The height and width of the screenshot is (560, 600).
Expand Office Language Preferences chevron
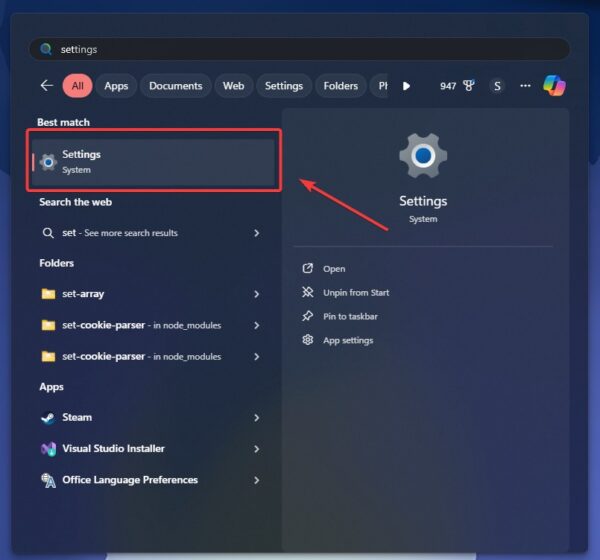257,480
